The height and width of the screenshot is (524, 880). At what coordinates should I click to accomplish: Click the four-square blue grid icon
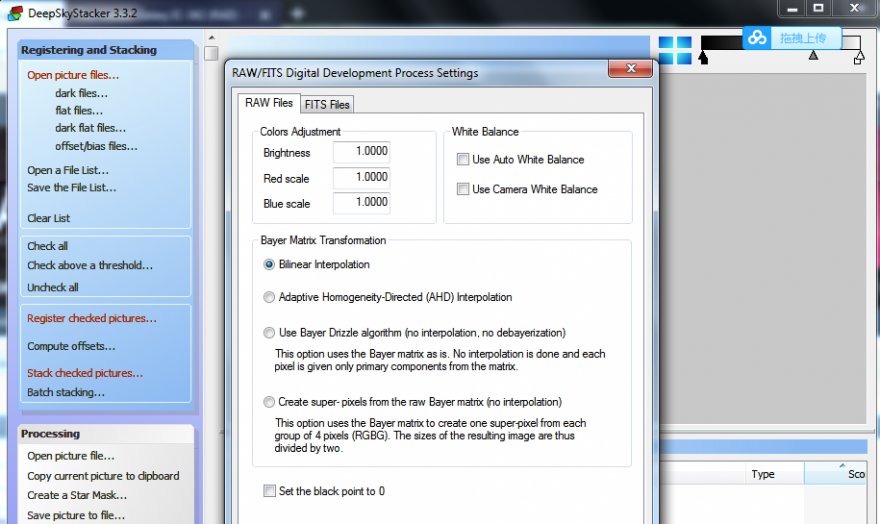coord(675,51)
